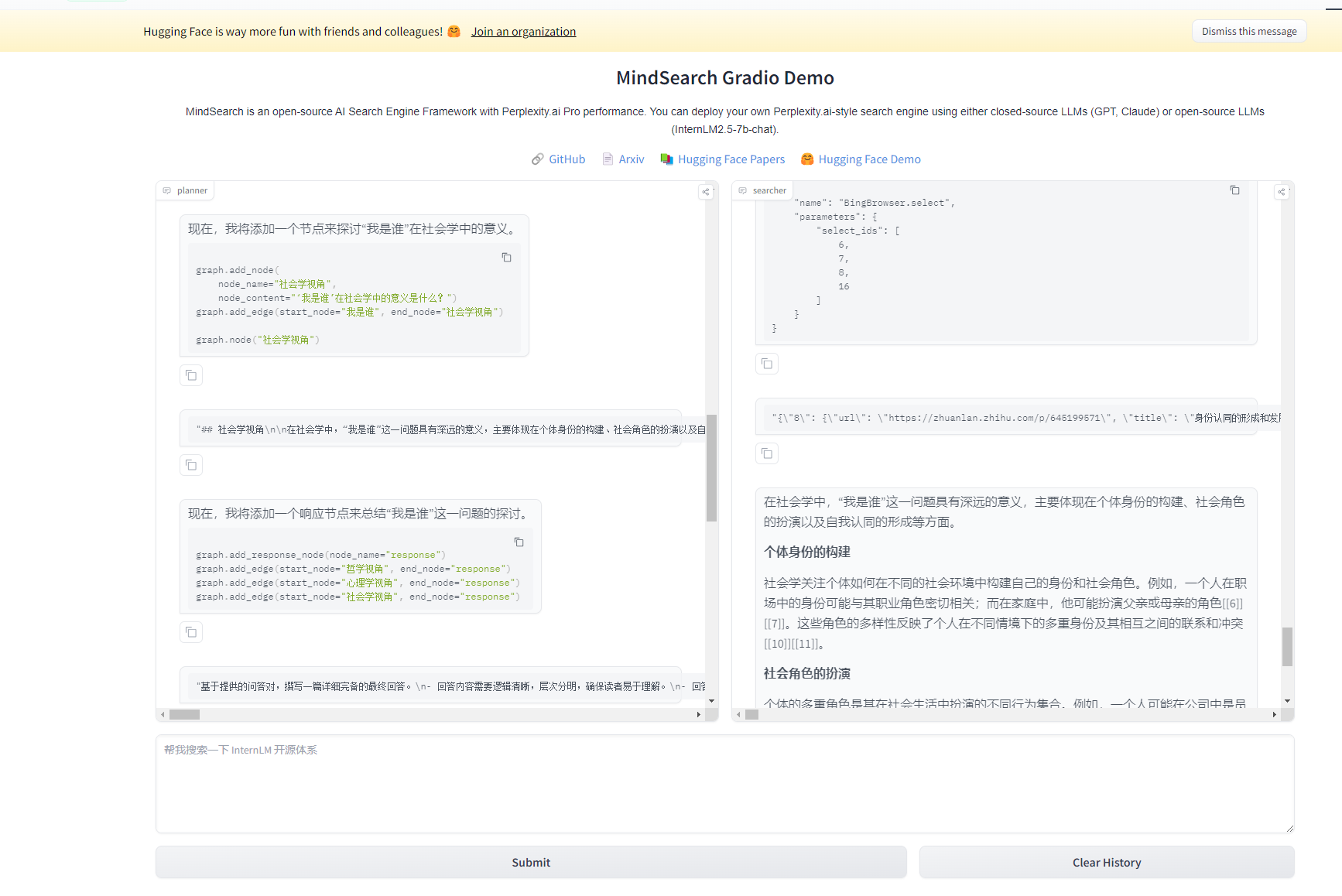Click planner scrollbar down arrow
1342x896 pixels.
[711, 701]
